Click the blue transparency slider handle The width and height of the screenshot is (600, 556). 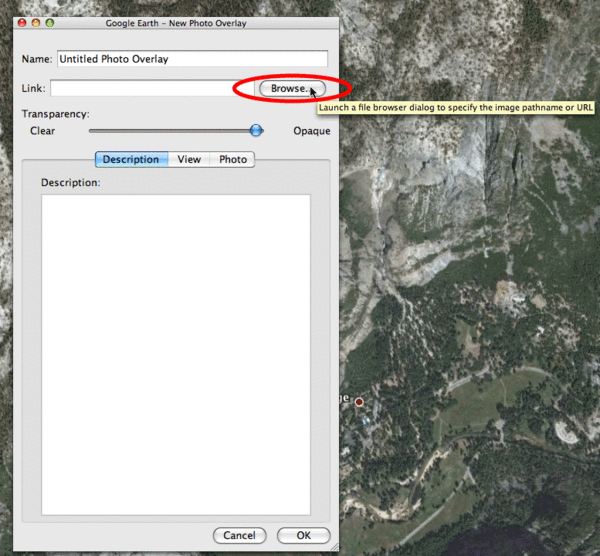point(256,130)
